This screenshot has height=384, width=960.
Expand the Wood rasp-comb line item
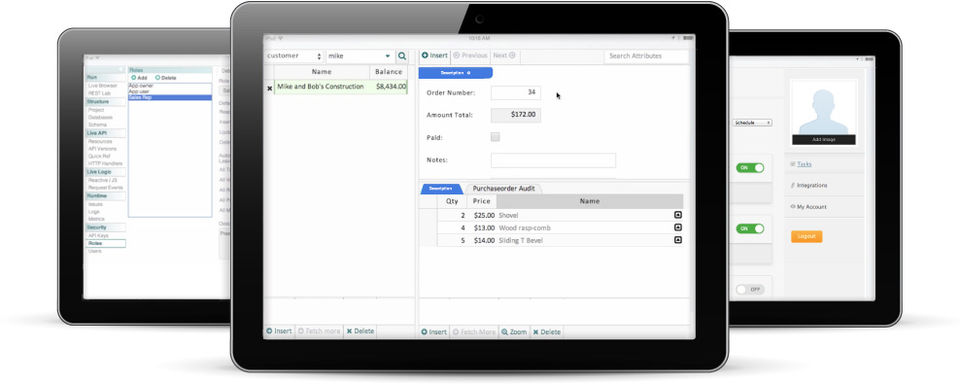coord(678,227)
